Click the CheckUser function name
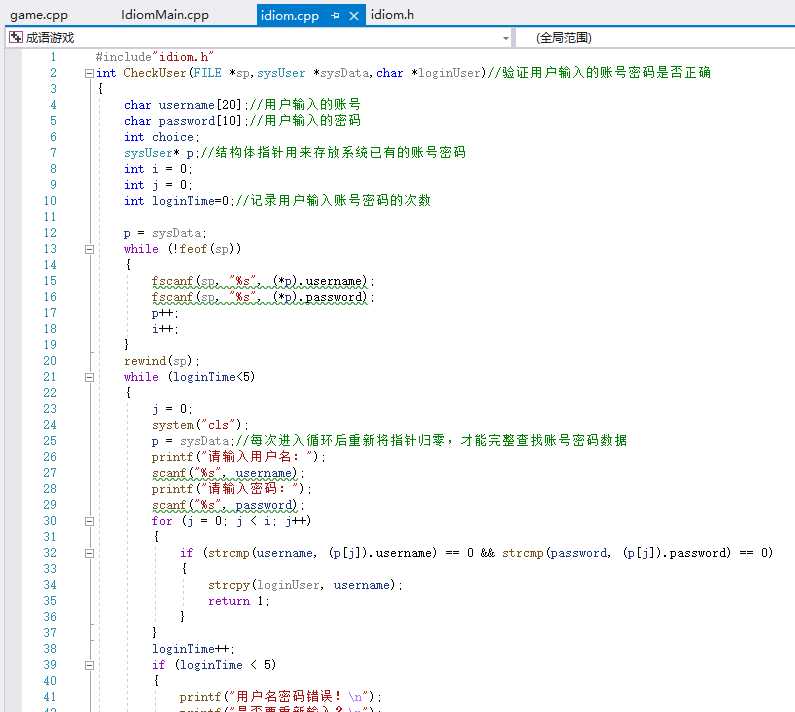Screen dimensions: 795x712 tap(155, 73)
